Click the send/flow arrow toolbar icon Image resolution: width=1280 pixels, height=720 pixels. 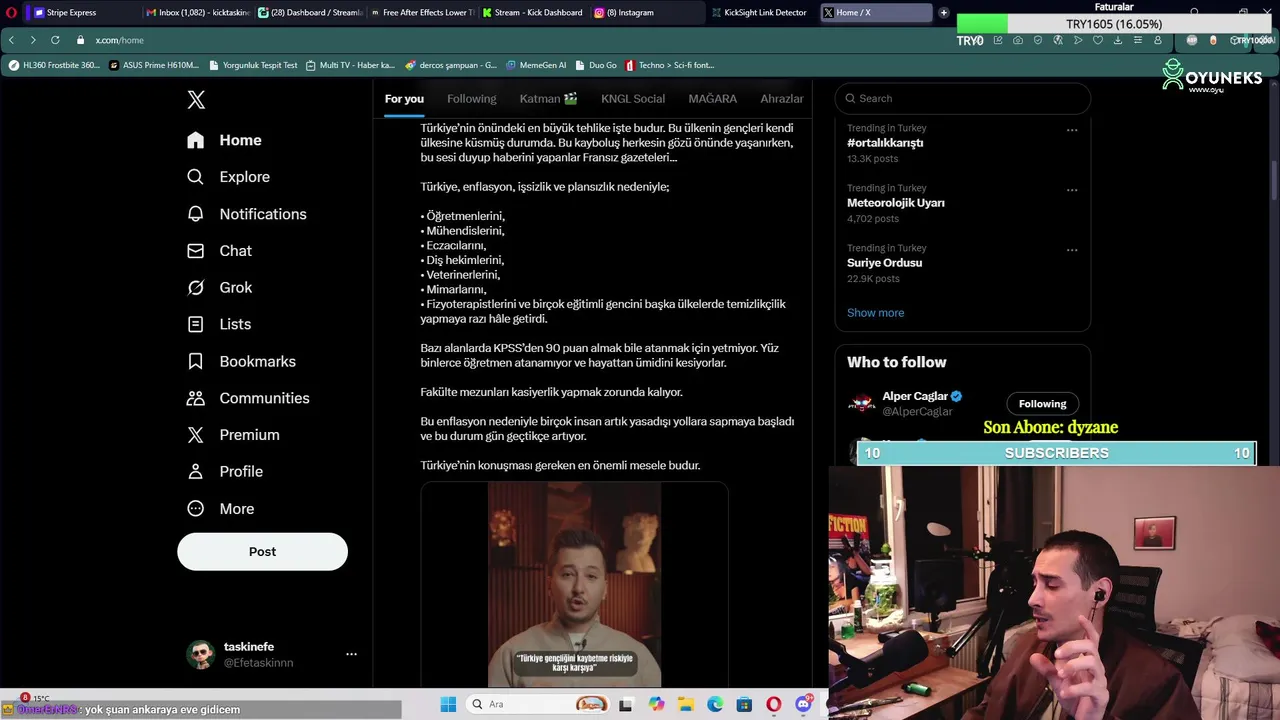coord(1078,40)
